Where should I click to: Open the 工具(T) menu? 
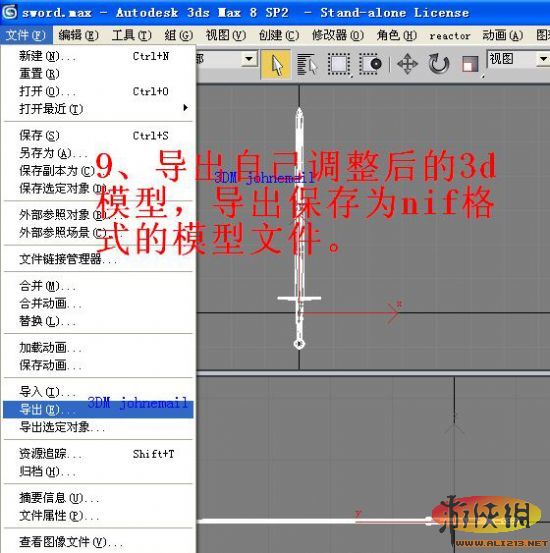[131, 35]
